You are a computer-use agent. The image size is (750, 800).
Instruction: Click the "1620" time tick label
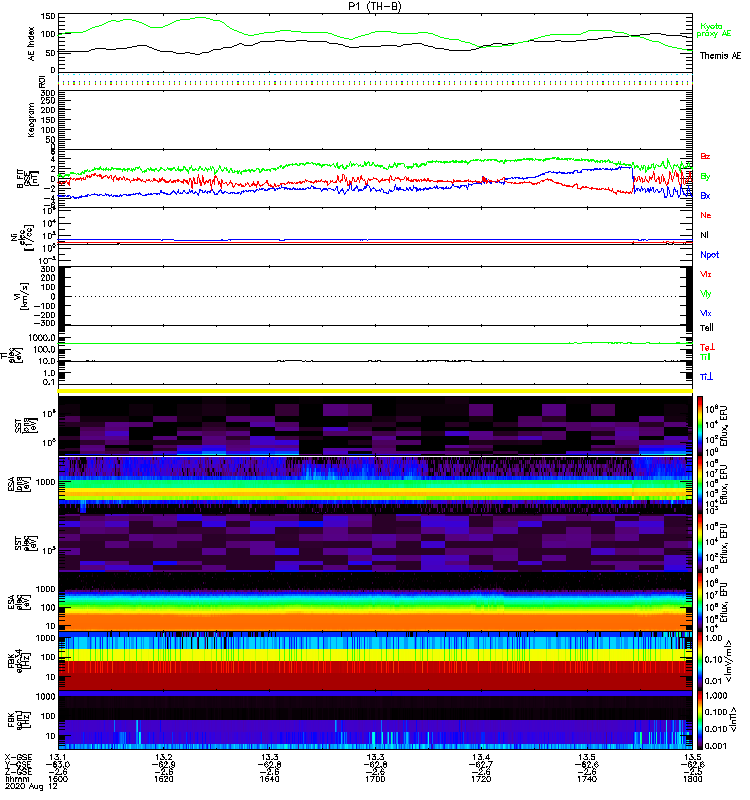164,779
